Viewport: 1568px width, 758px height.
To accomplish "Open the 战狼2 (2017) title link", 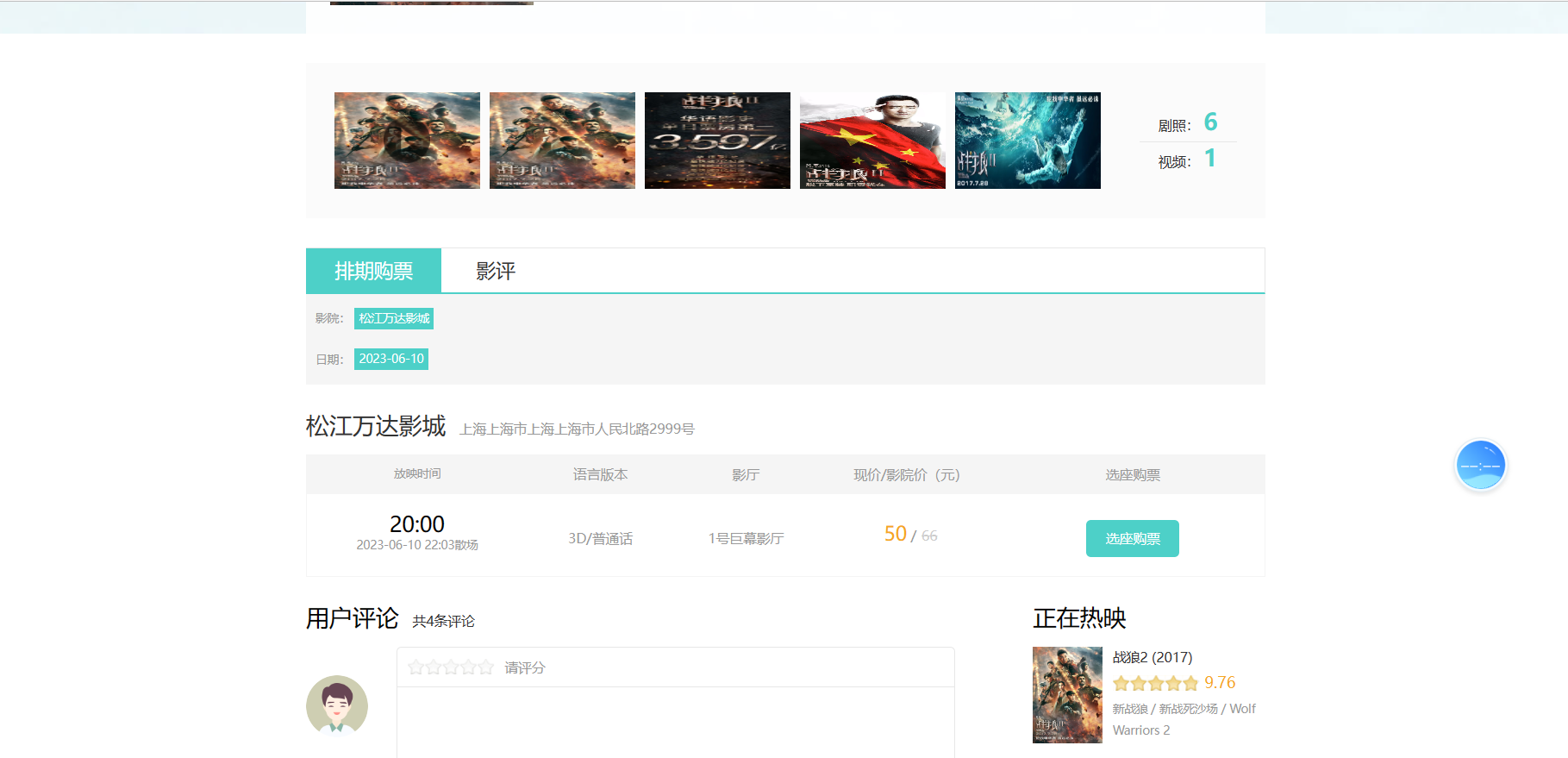I will (x=1153, y=657).
